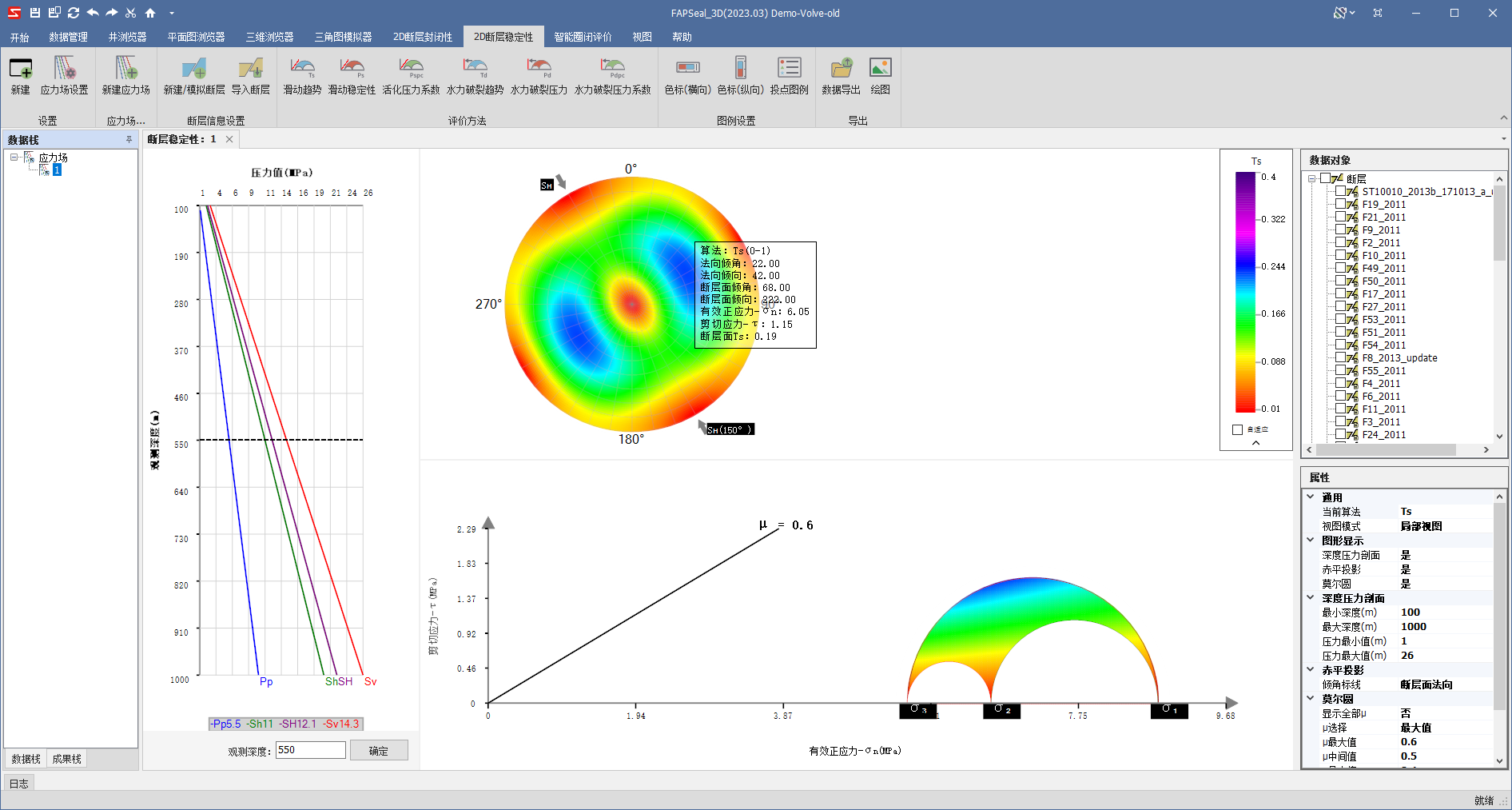Open the 帮助 menu tab
This screenshot has height=810, width=1512.
pyautogui.click(x=682, y=37)
